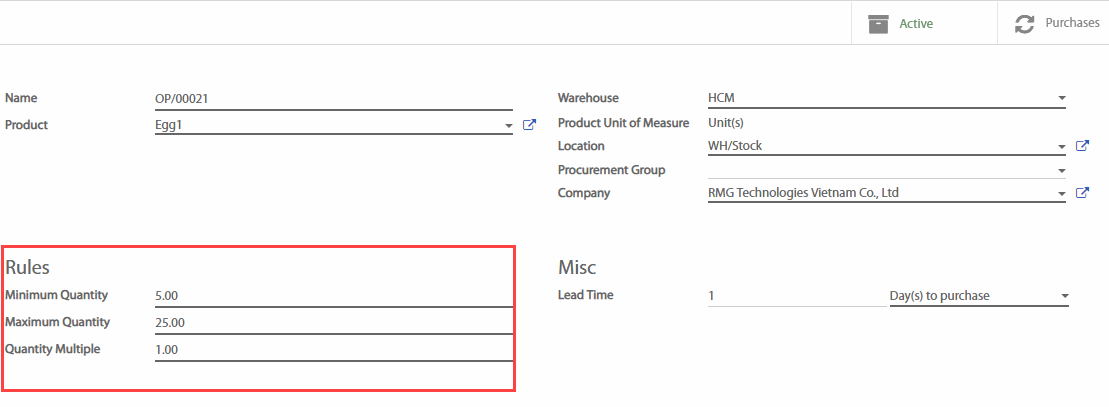
Task: Click the Quantity Multiple input field
Action: [x=330, y=350]
